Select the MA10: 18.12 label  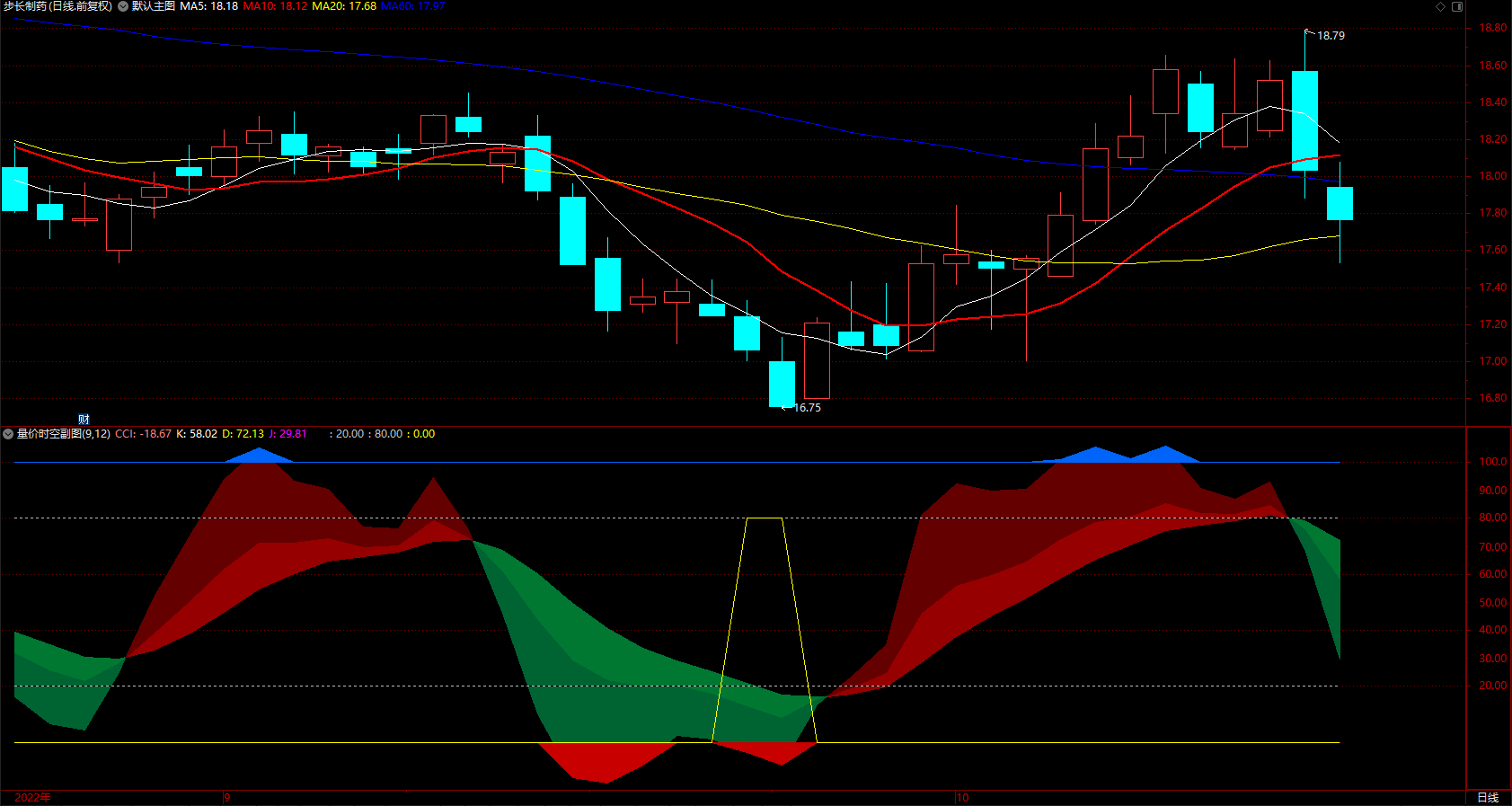coord(275,6)
